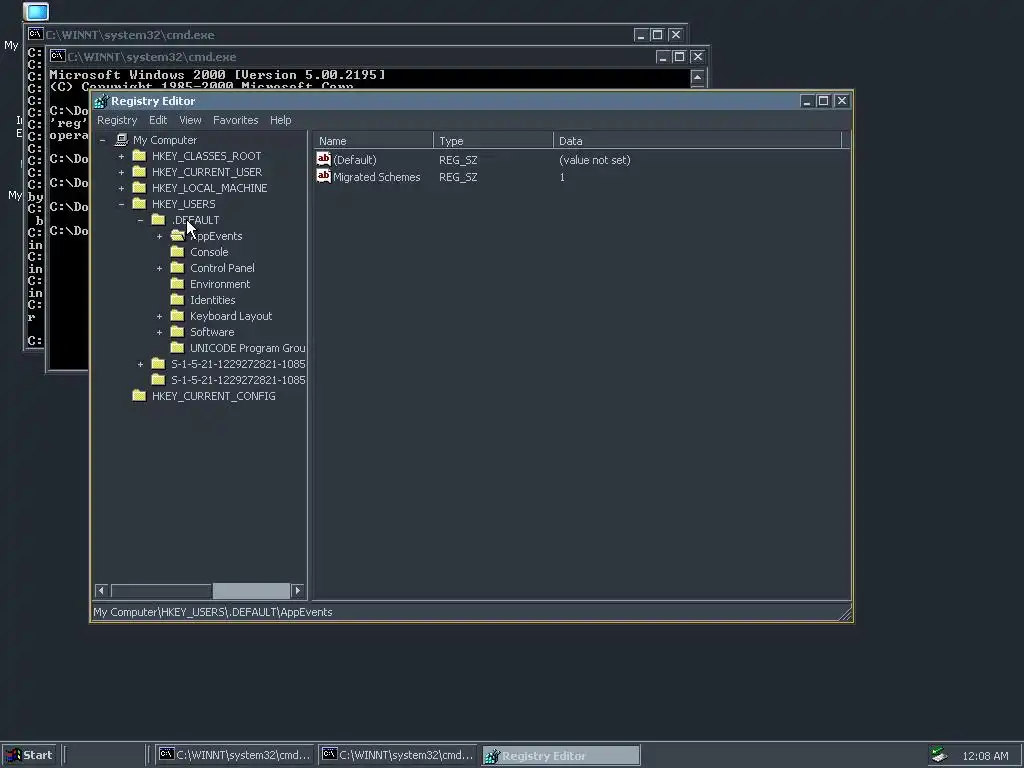Screen dimensions: 1024x768
Task: Open the Edit menu
Action: pos(158,120)
